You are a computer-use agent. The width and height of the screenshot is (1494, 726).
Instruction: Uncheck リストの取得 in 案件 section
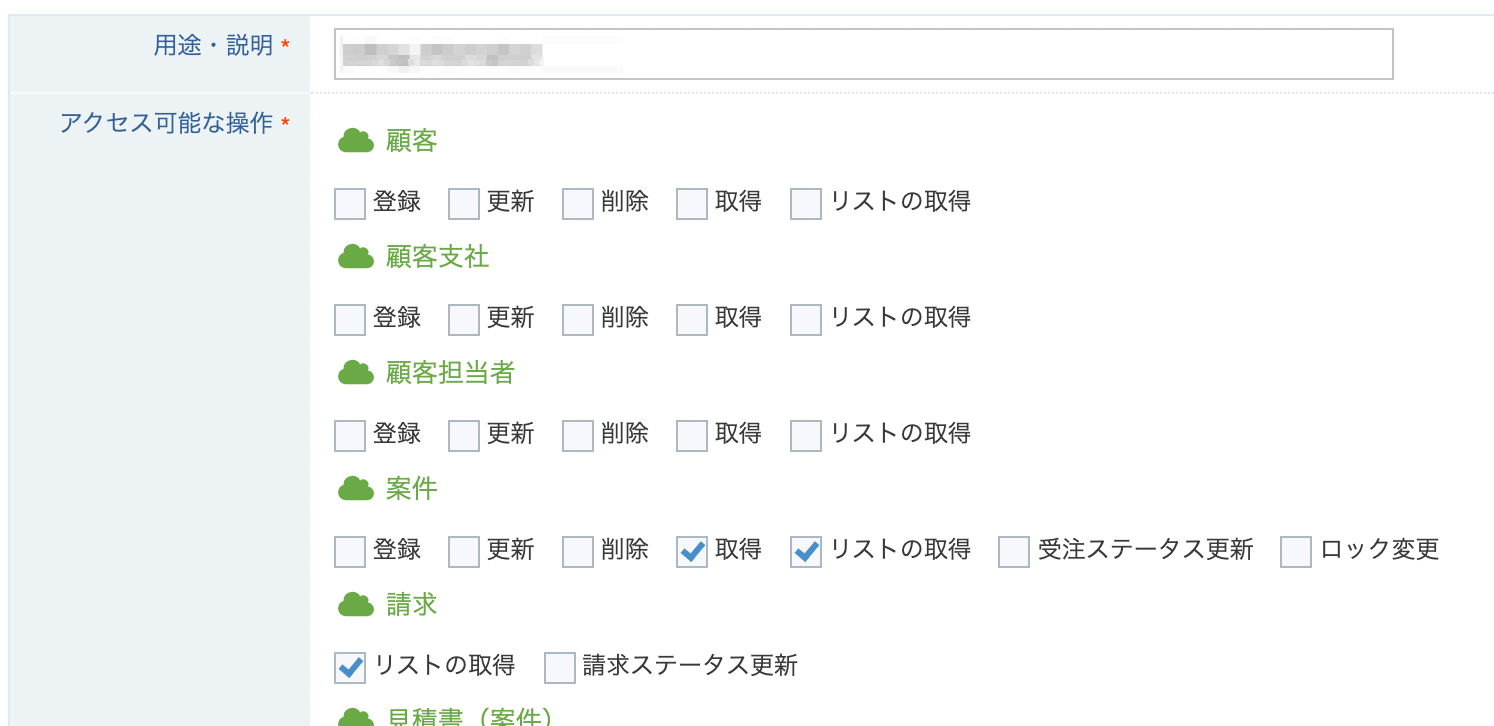806,552
